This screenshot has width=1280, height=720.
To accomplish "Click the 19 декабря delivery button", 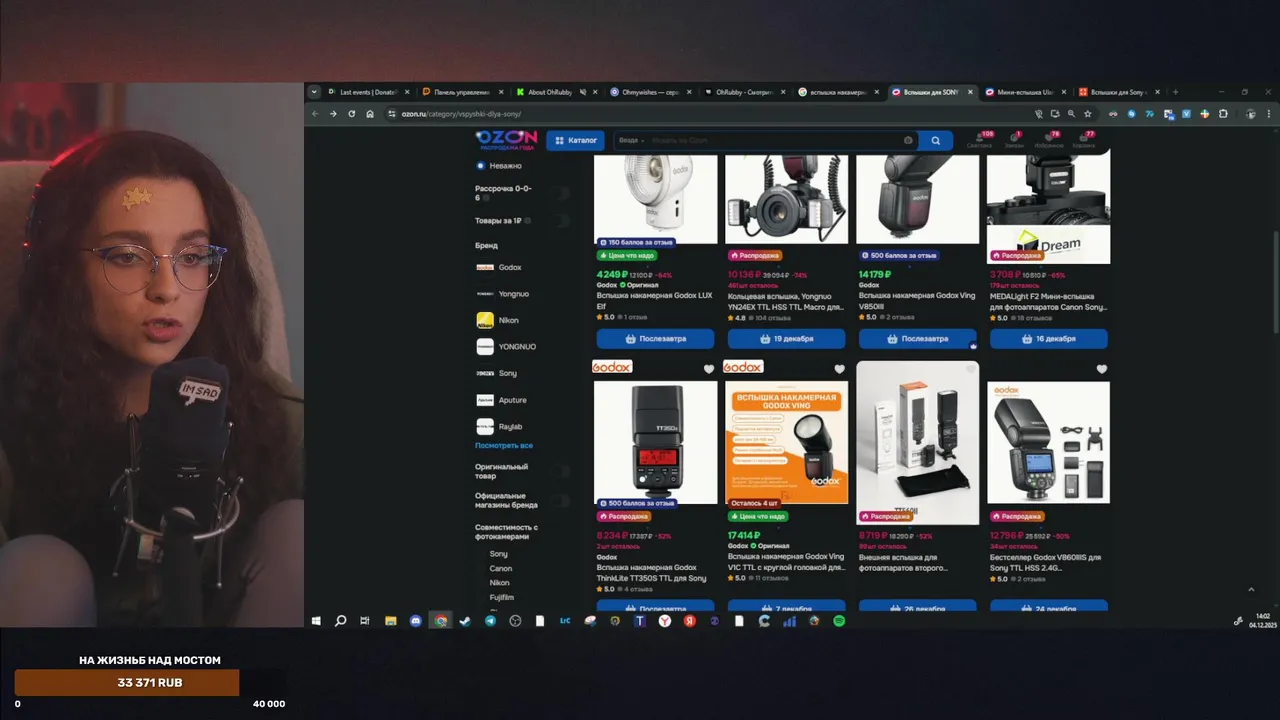I will pyautogui.click(x=786, y=338).
